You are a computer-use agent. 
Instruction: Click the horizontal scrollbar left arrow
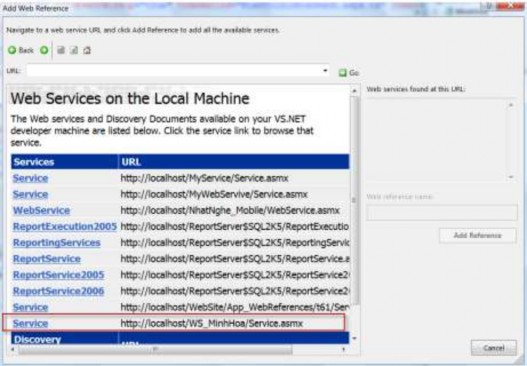tap(13, 350)
